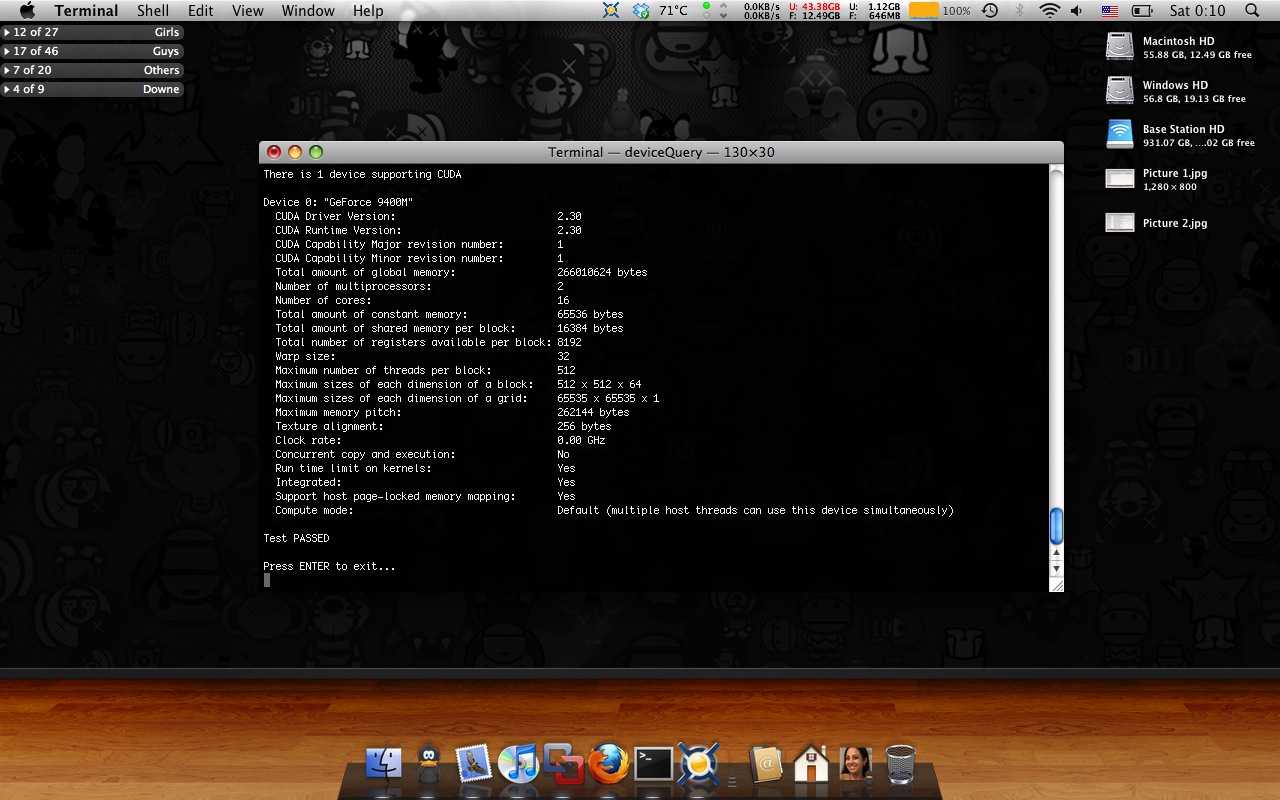Open the Window menu
The height and width of the screenshot is (800, 1280).
pos(308,11)
